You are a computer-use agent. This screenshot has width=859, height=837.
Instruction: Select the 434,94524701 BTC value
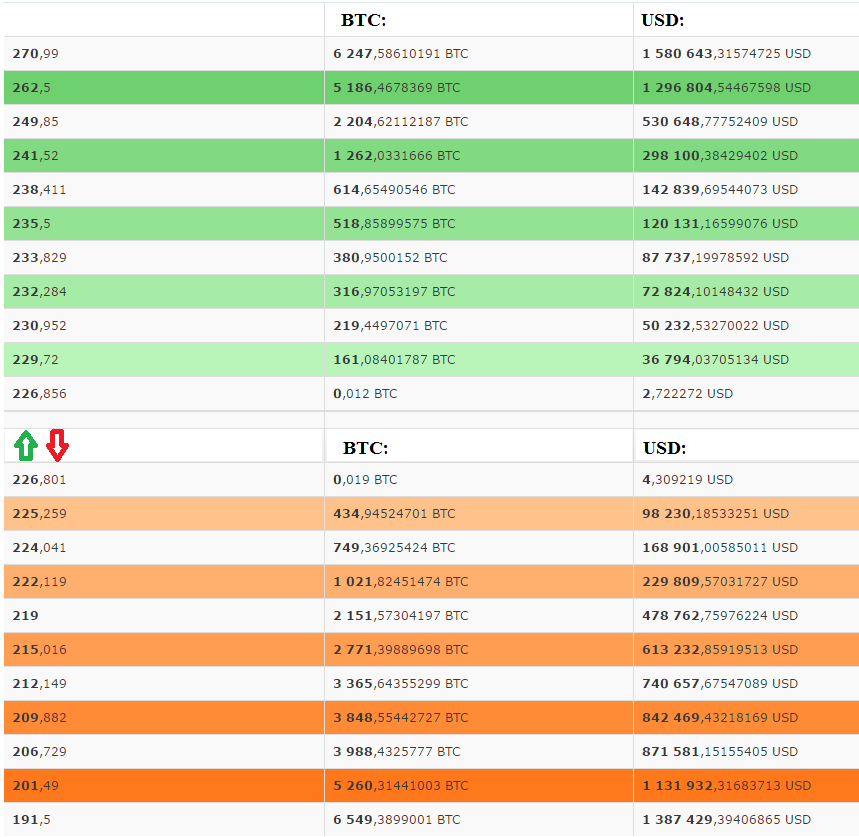click(x=394, y=513)
